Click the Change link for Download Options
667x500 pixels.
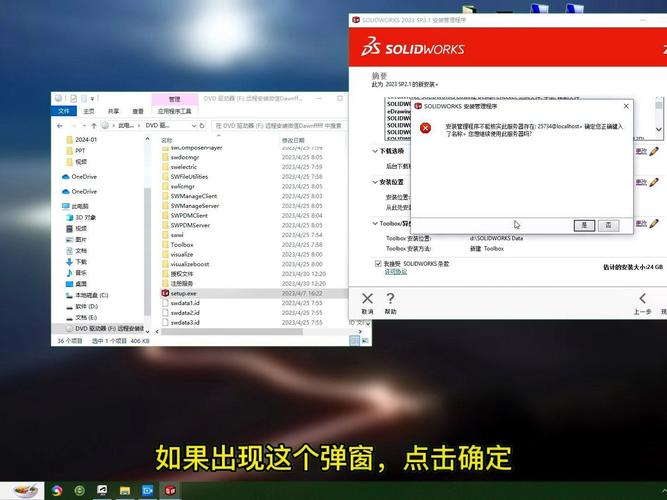click(641, 151)
